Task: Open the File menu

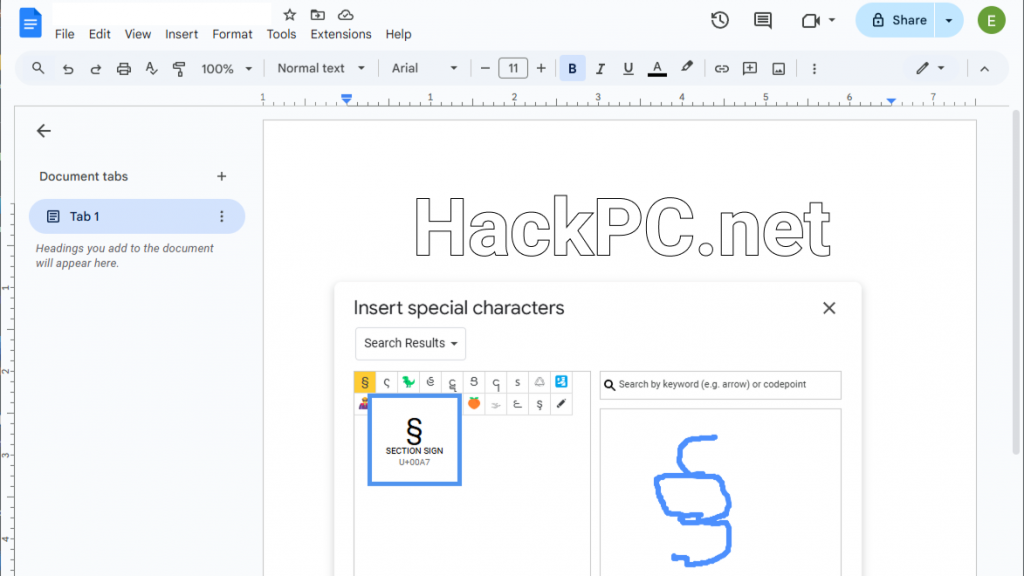Action: [x=64, y=35]
